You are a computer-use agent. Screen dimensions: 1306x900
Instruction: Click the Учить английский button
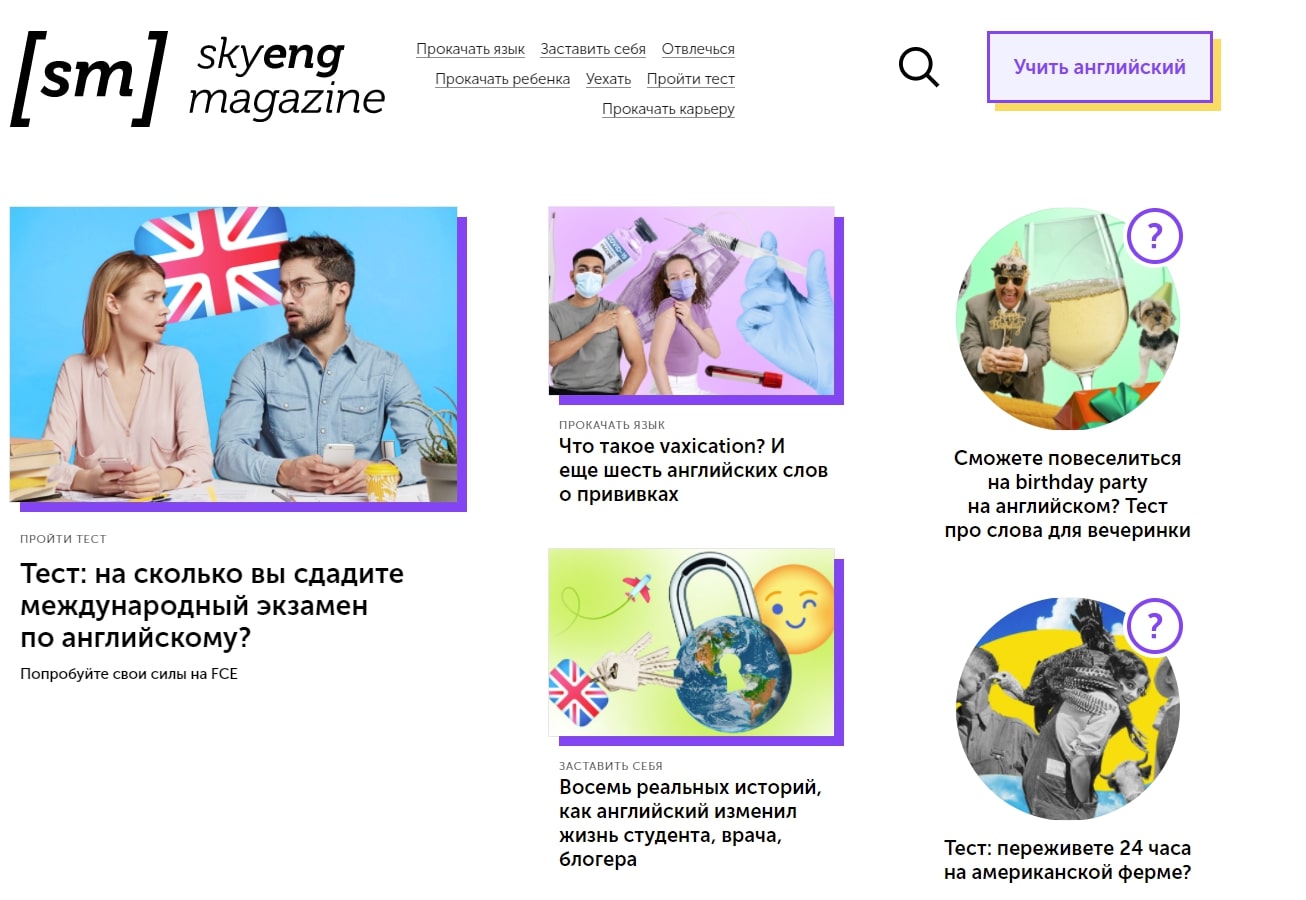pos(1100,67)
